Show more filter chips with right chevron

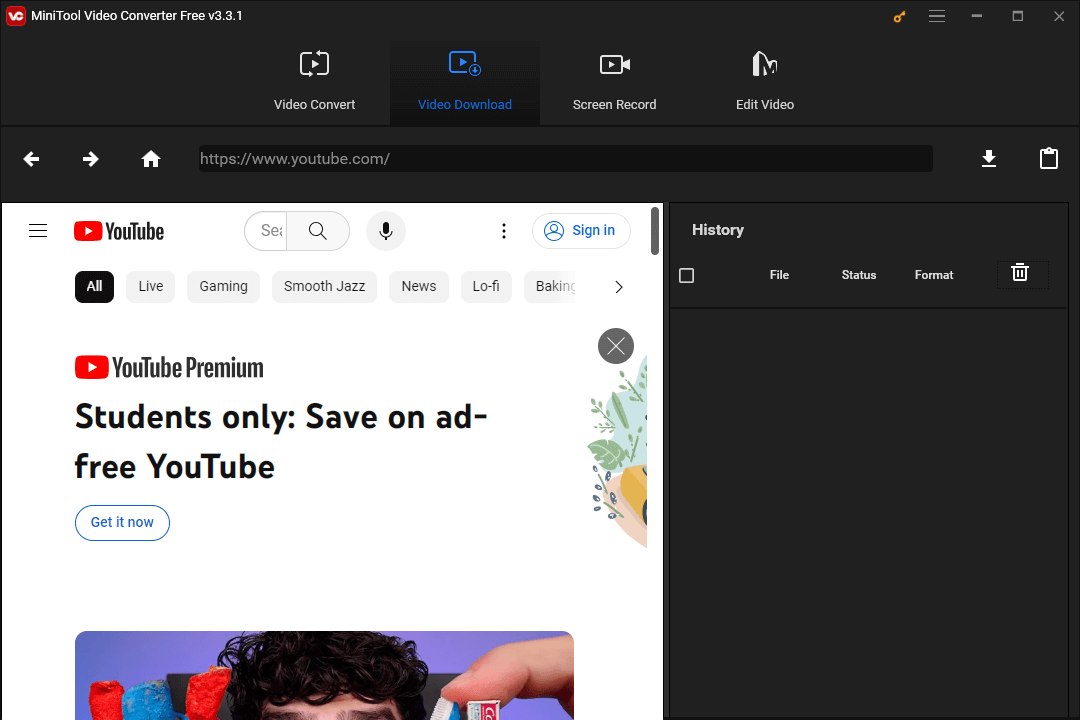pos(619,287)
